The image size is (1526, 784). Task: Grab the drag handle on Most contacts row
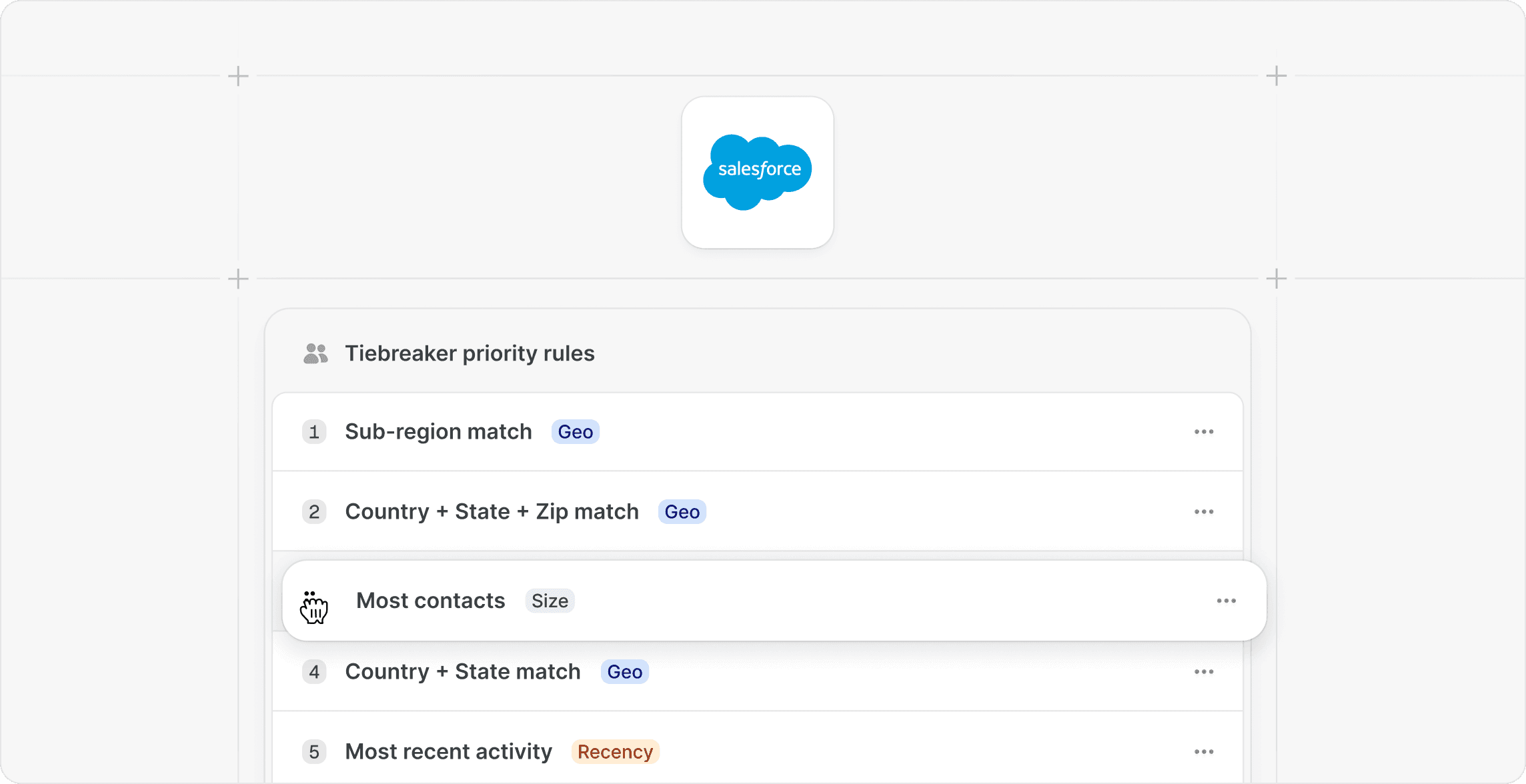313,607
